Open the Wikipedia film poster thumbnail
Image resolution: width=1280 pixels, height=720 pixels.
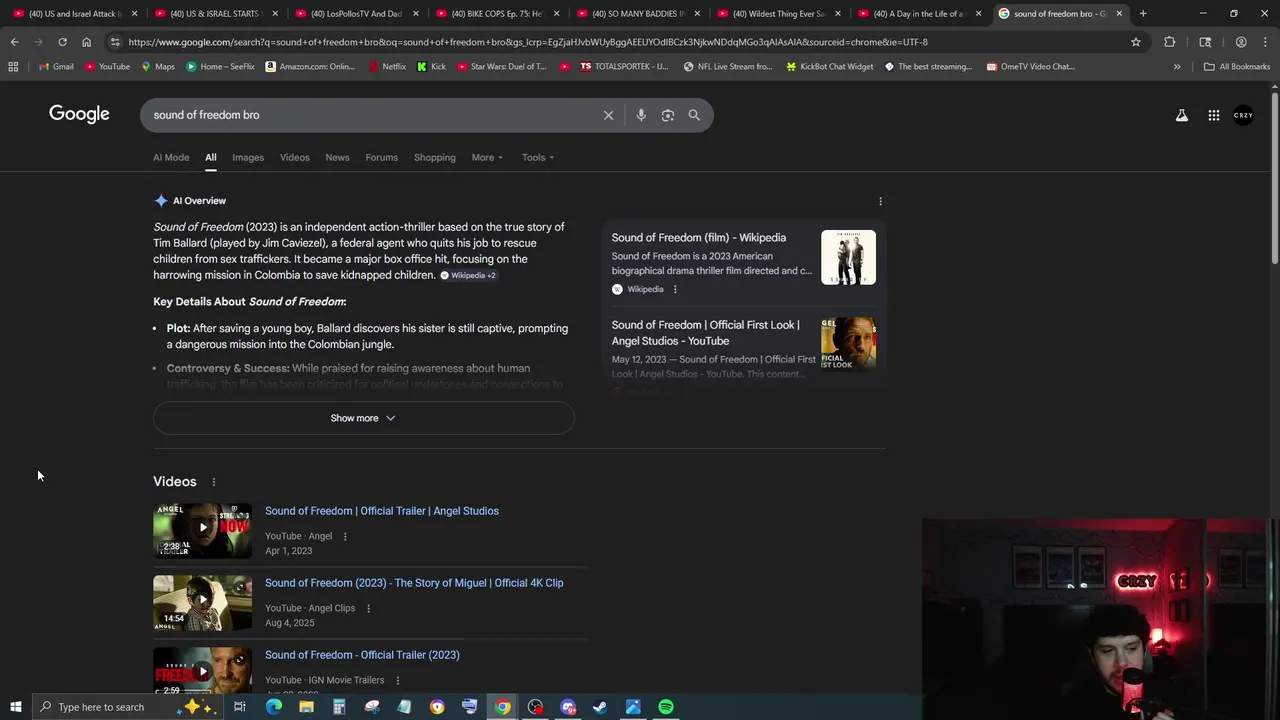click(x=848, y=257)
